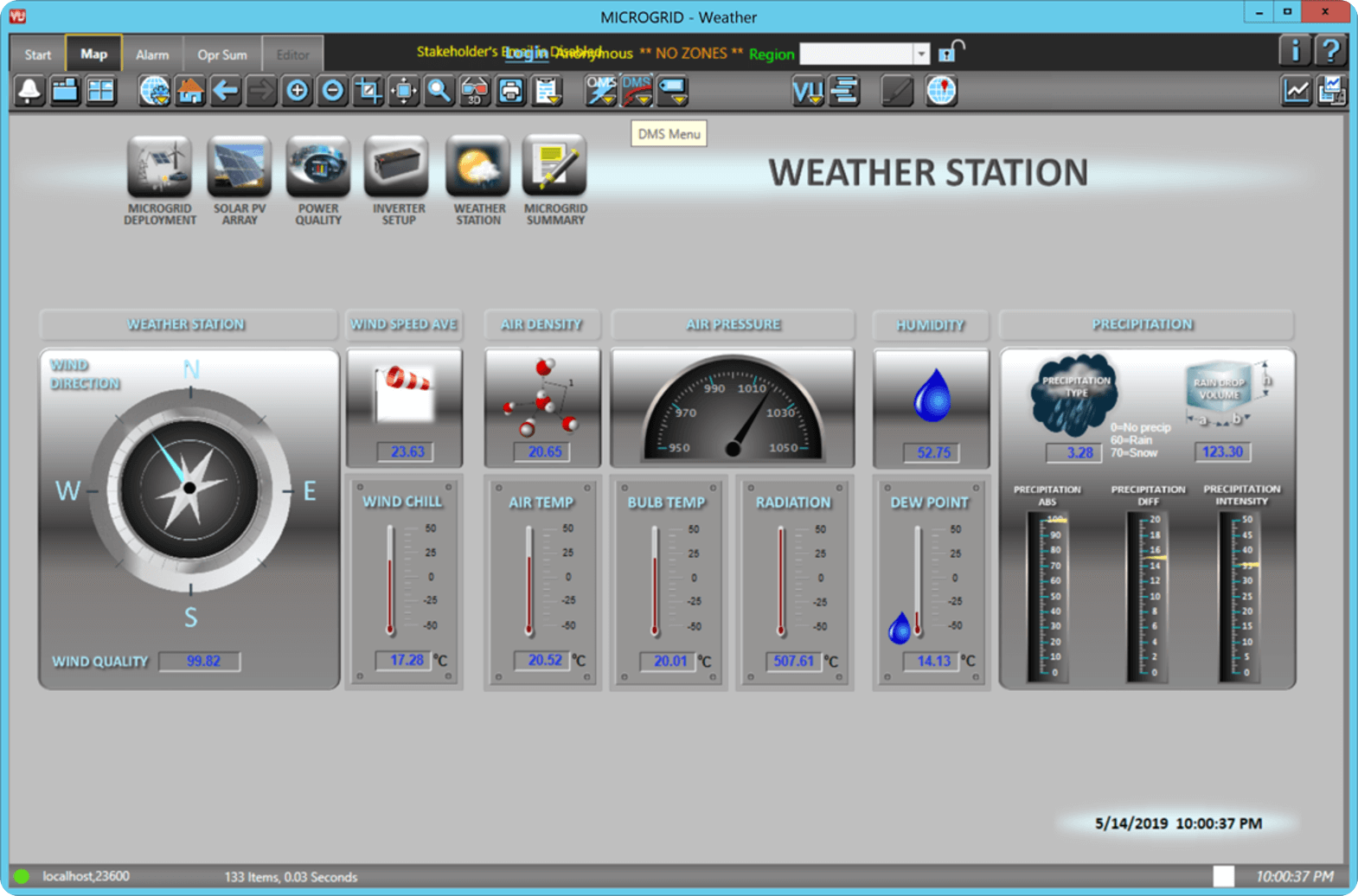Switch to the Alarm tab
The width and height of the screenshot is (1358, 896).
(152, 54)
